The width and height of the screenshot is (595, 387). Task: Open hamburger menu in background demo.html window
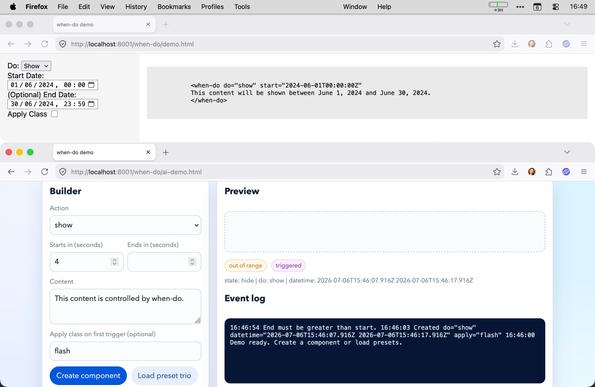584,44
